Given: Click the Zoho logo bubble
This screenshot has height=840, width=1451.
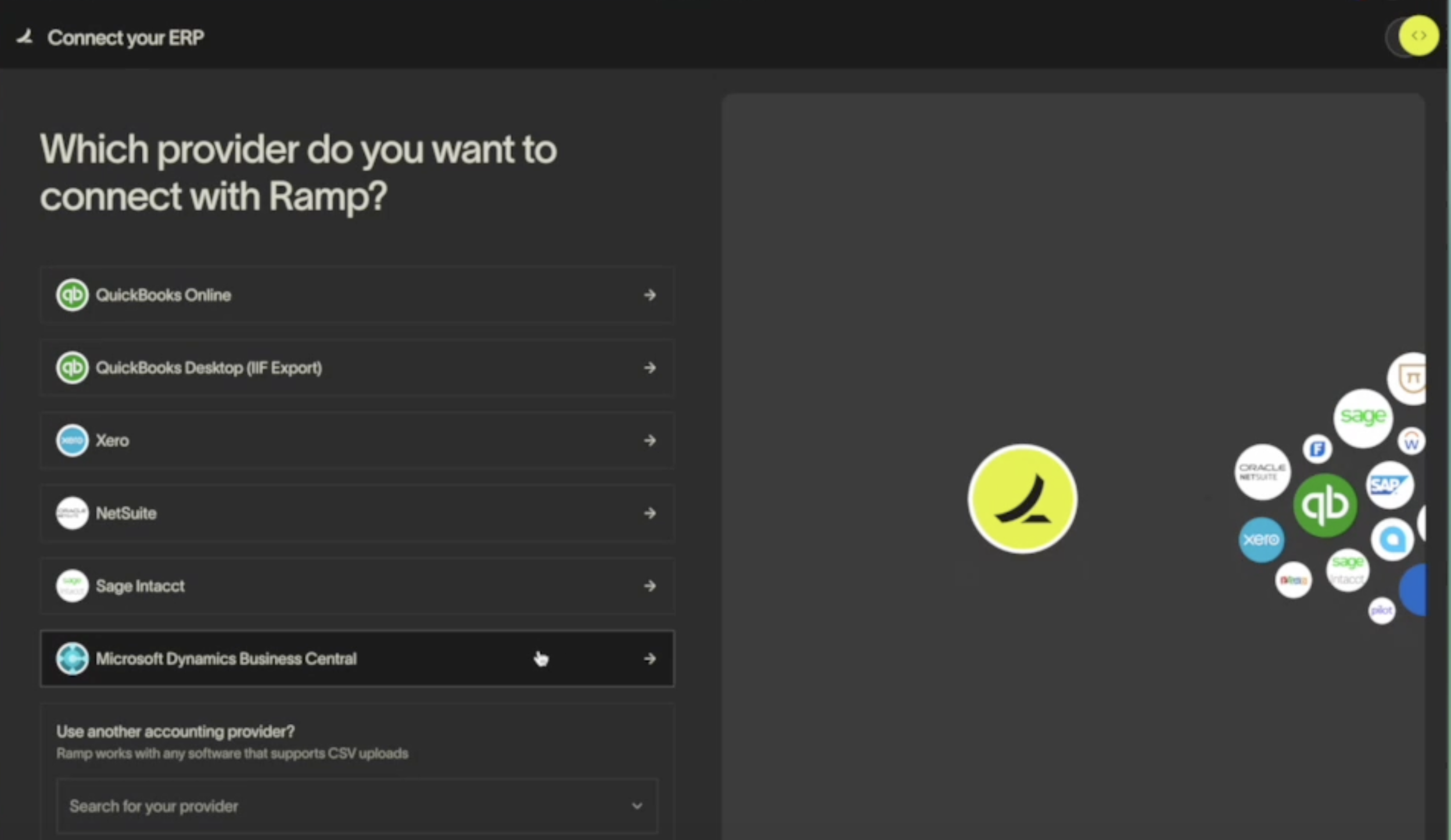Looking at the screenshot, I should 1293,579.
